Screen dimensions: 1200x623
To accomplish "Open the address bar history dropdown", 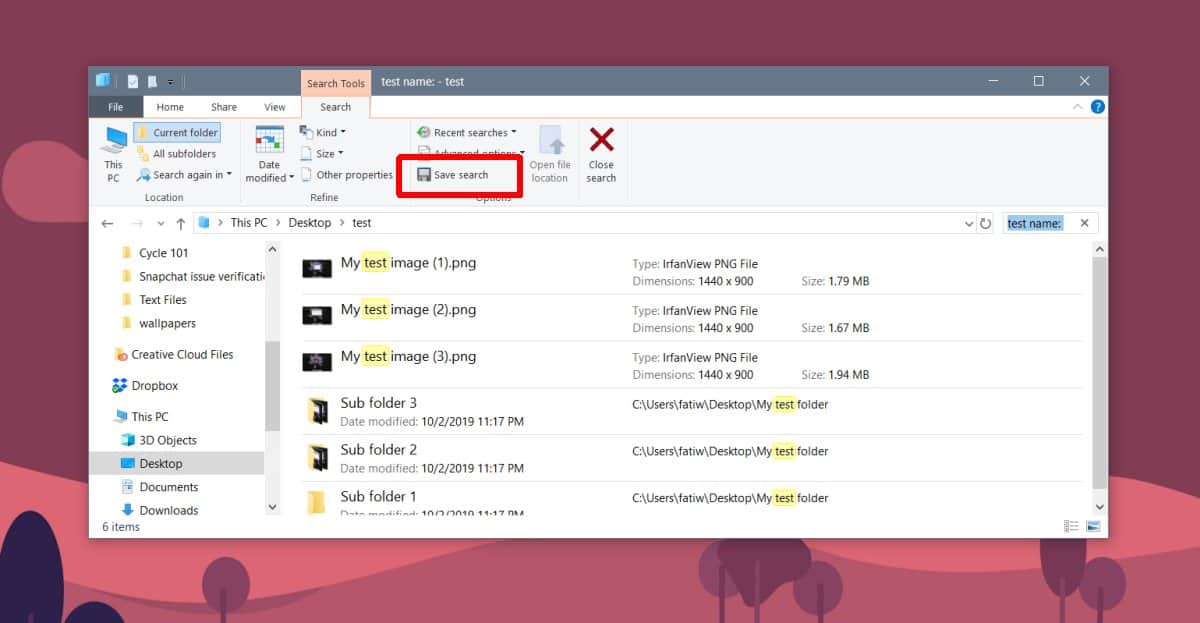I will (x=969, y=224).
